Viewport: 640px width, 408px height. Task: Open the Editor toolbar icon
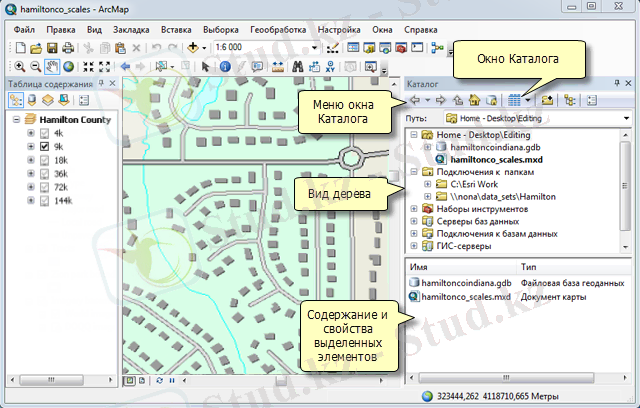(x=333, y=48)
